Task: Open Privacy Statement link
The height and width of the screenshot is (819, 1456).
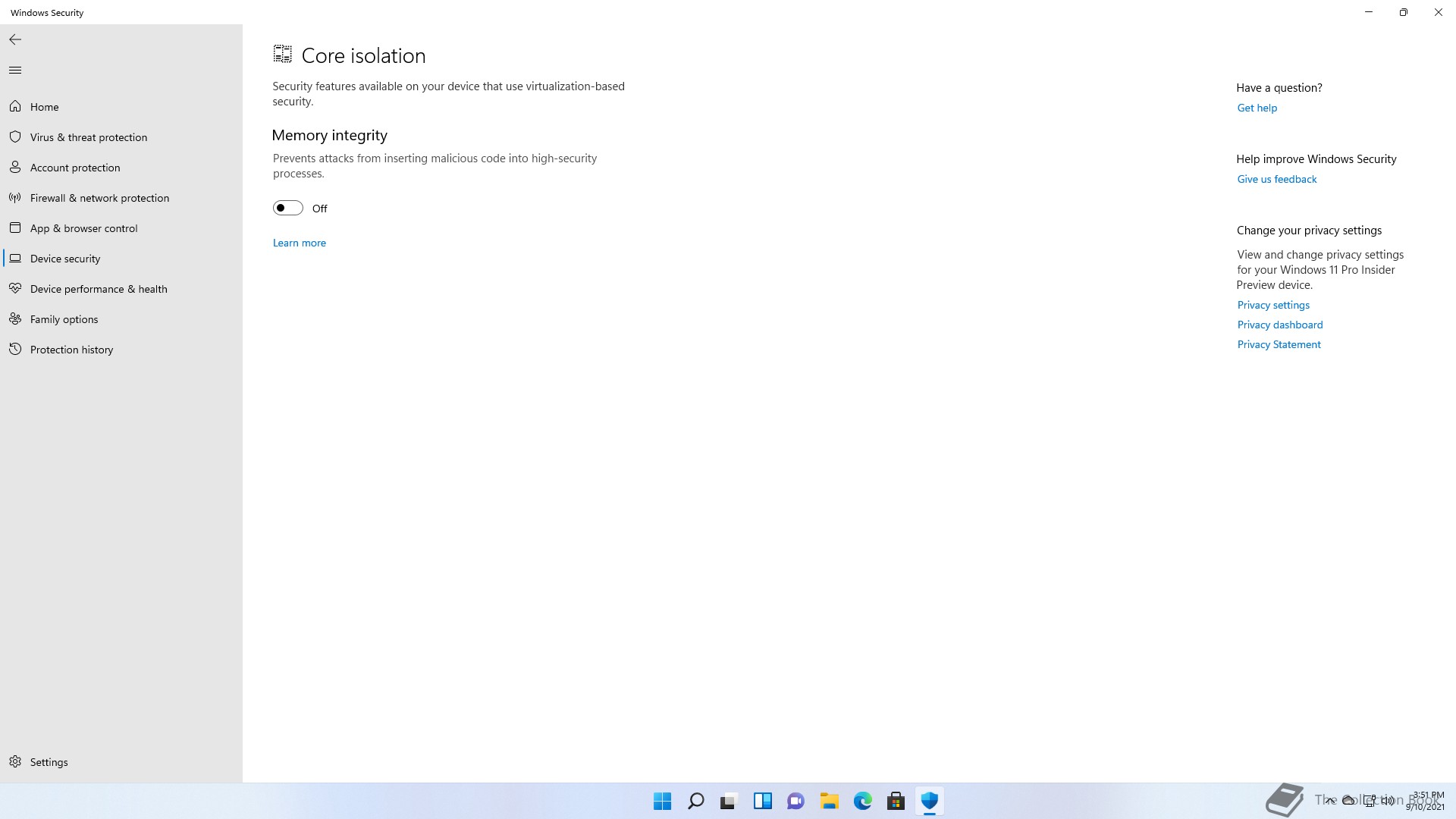Action: pyautogui.click(x=1279, y=344)
